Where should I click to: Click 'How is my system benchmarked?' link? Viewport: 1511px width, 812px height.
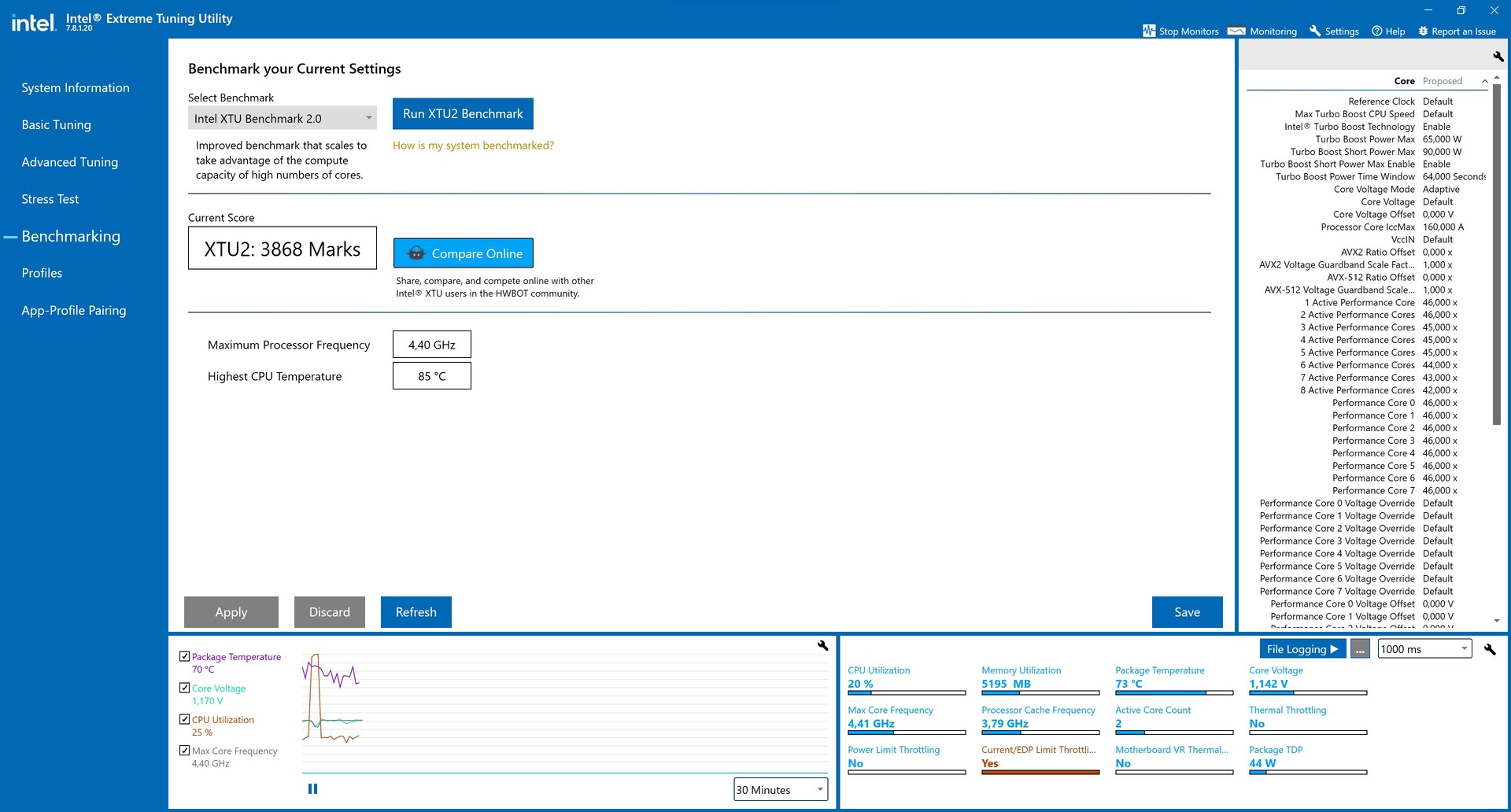pos(473,146)
